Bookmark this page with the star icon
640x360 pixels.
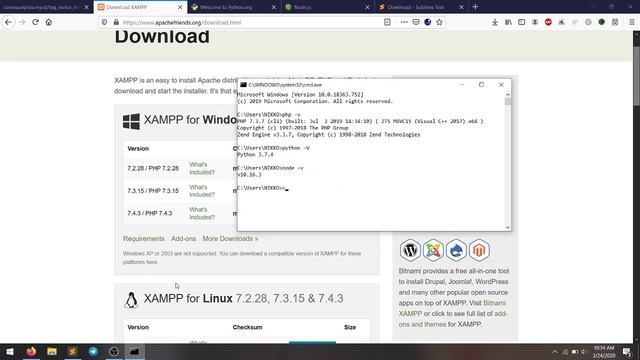pos(439,22)
